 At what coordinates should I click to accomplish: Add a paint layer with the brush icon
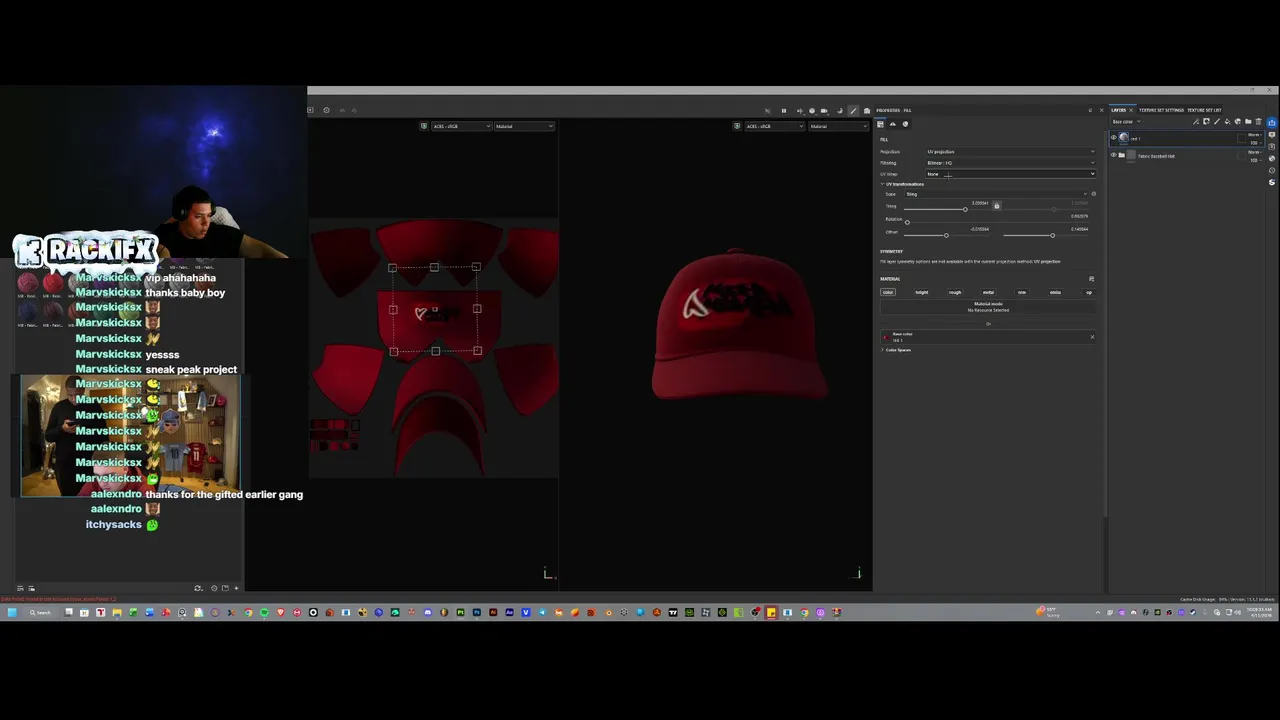point(1217,122)
